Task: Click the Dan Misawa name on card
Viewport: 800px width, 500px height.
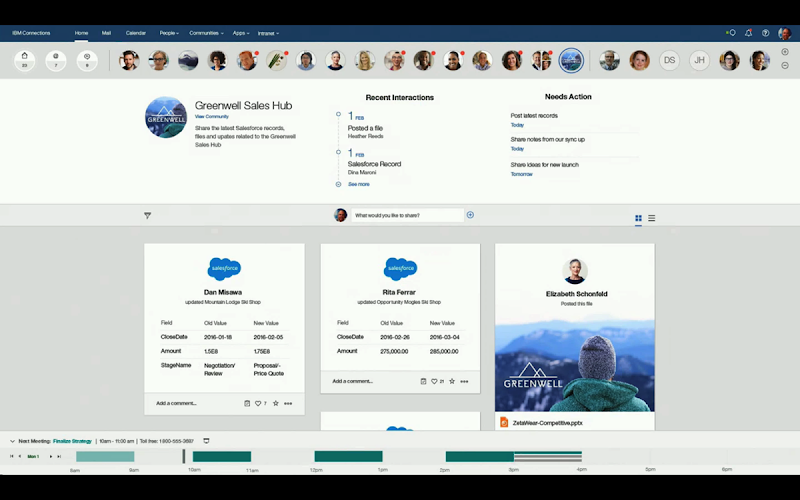Action: click(x=223, y=292)
